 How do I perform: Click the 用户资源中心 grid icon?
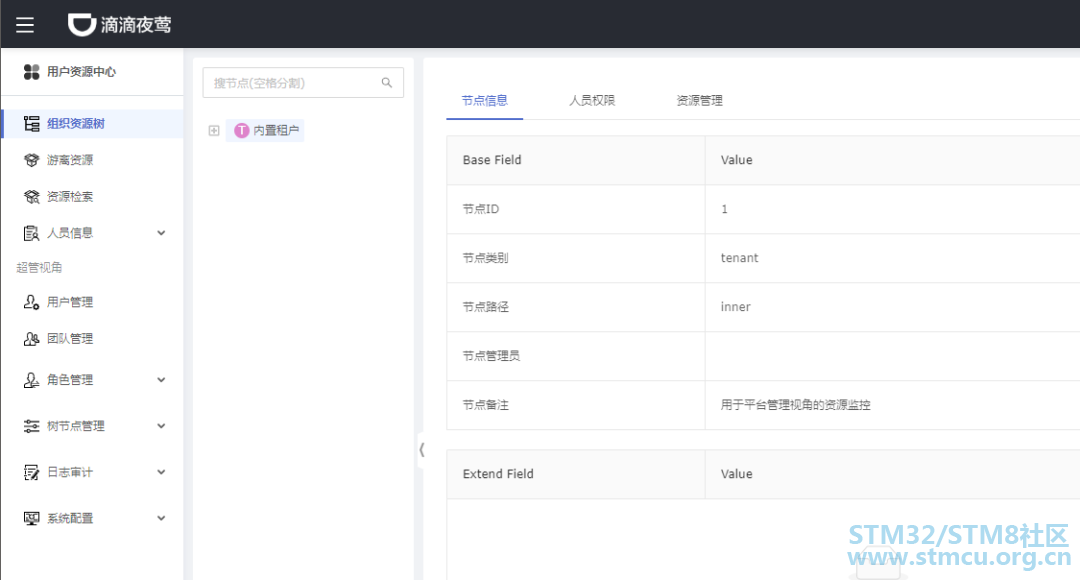[31, 72]
